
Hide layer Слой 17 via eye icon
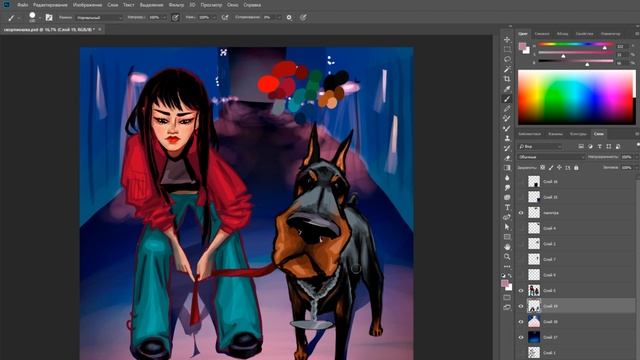521,337
